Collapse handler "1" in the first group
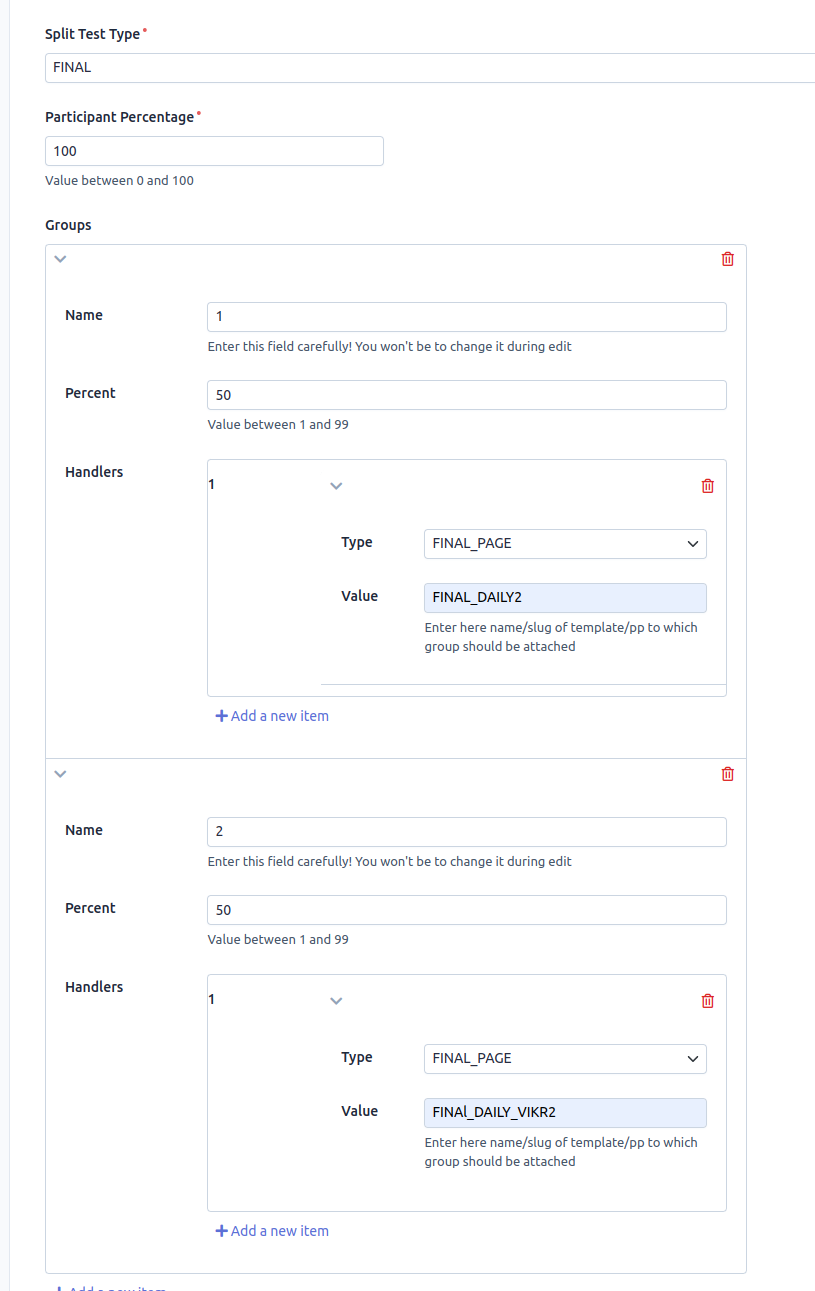 click(x=336, y=485)
